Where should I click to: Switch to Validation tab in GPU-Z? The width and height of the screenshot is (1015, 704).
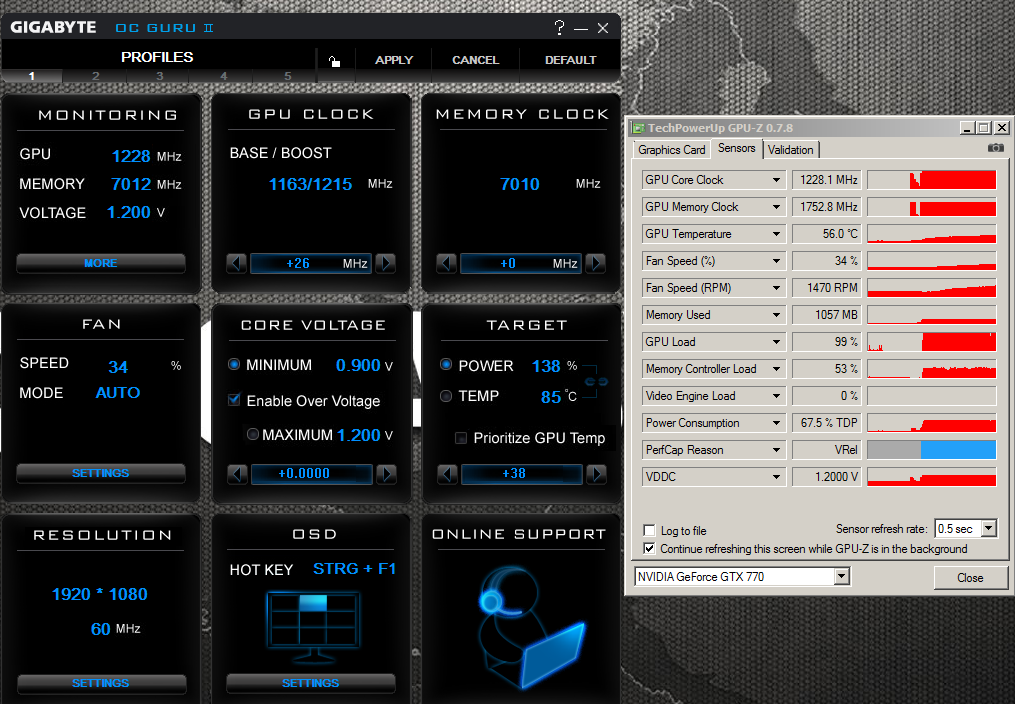point(790,149)
